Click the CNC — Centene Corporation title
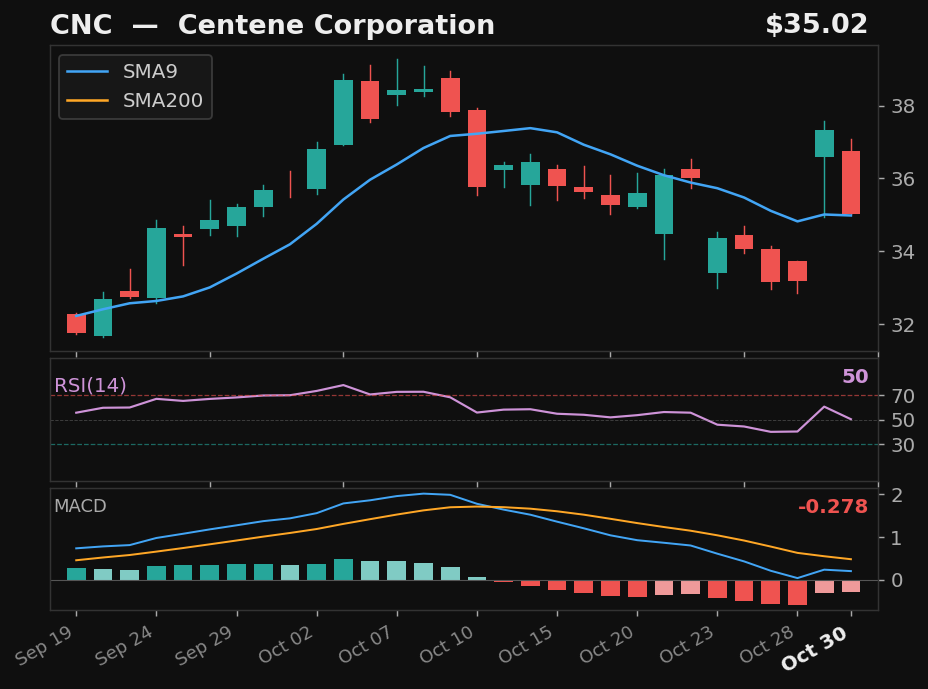Viewport: 928px width, 689px height. [272, 25]
